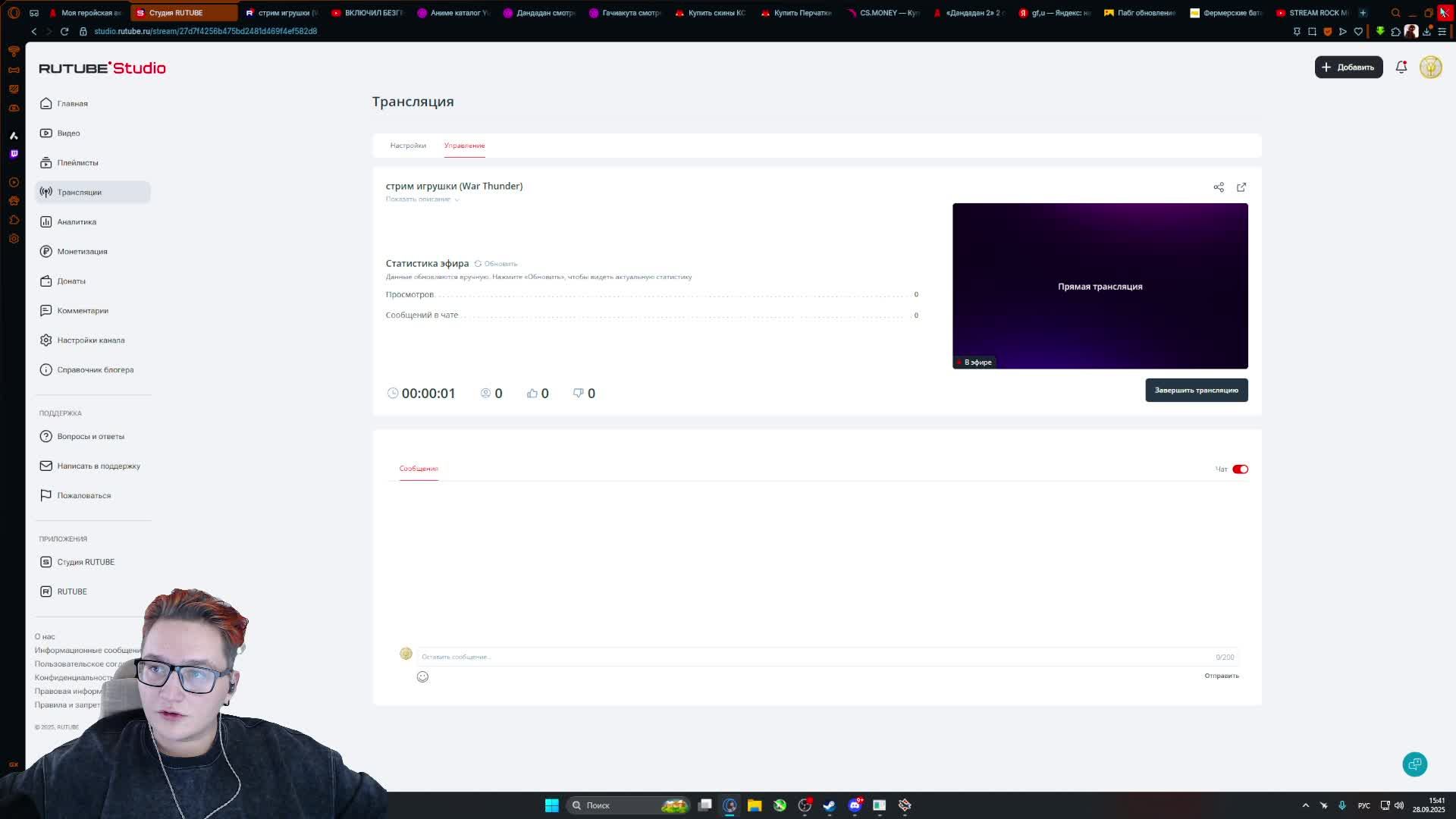This screenshot has height=819, width=1456.
Task: Open stream in new window icon
Action: pyautogui.click(x=1241, y=187)
